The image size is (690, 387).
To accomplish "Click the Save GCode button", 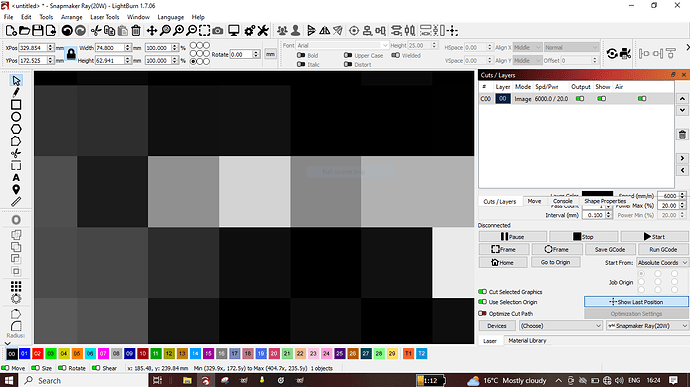I will coord(609,249).
